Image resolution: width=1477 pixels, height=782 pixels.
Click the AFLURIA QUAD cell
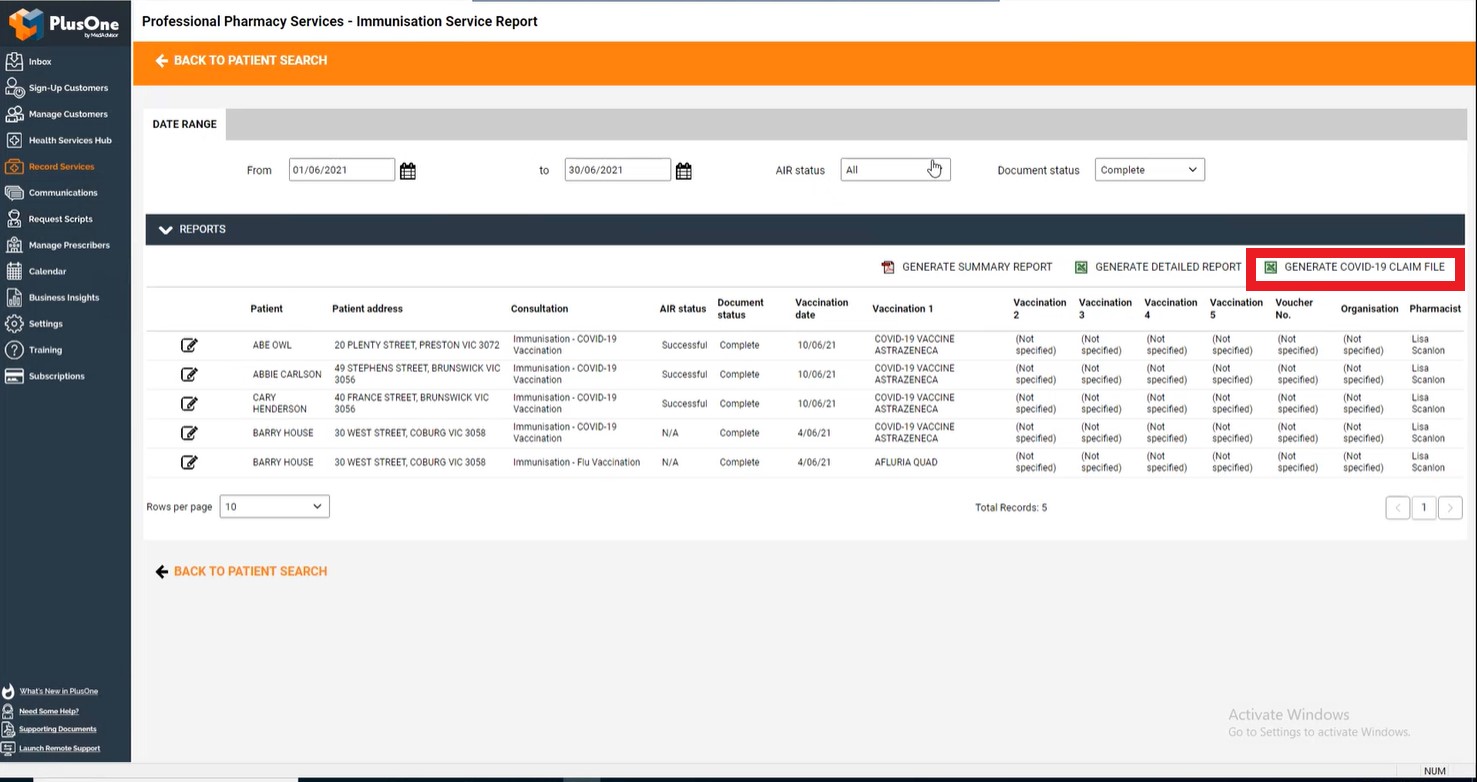coord(906,463)
